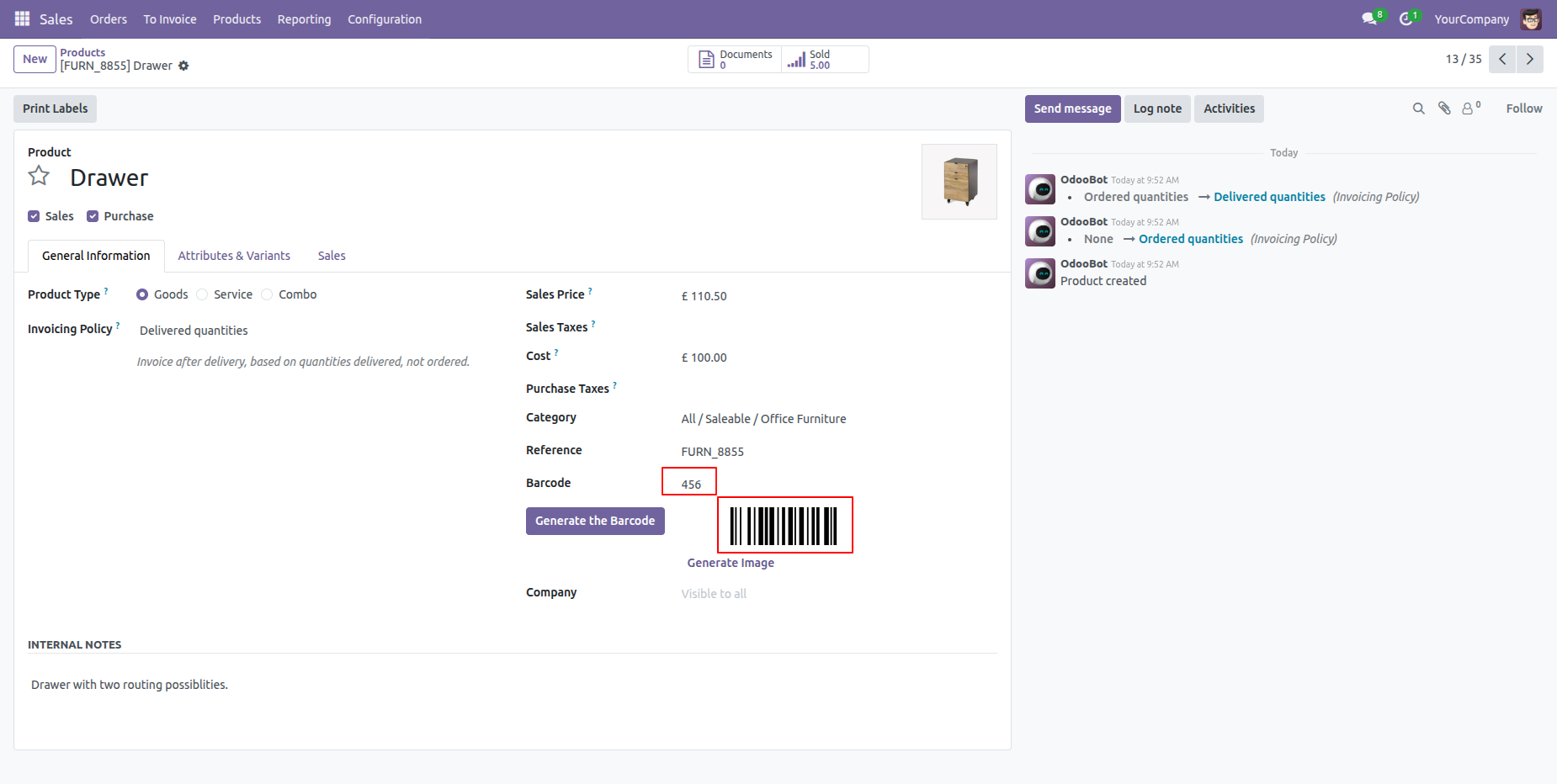Viewport: 1557px width, 784px height.
Task: Attach files with the paperclip icon
Action: [x=1444, y=109]
